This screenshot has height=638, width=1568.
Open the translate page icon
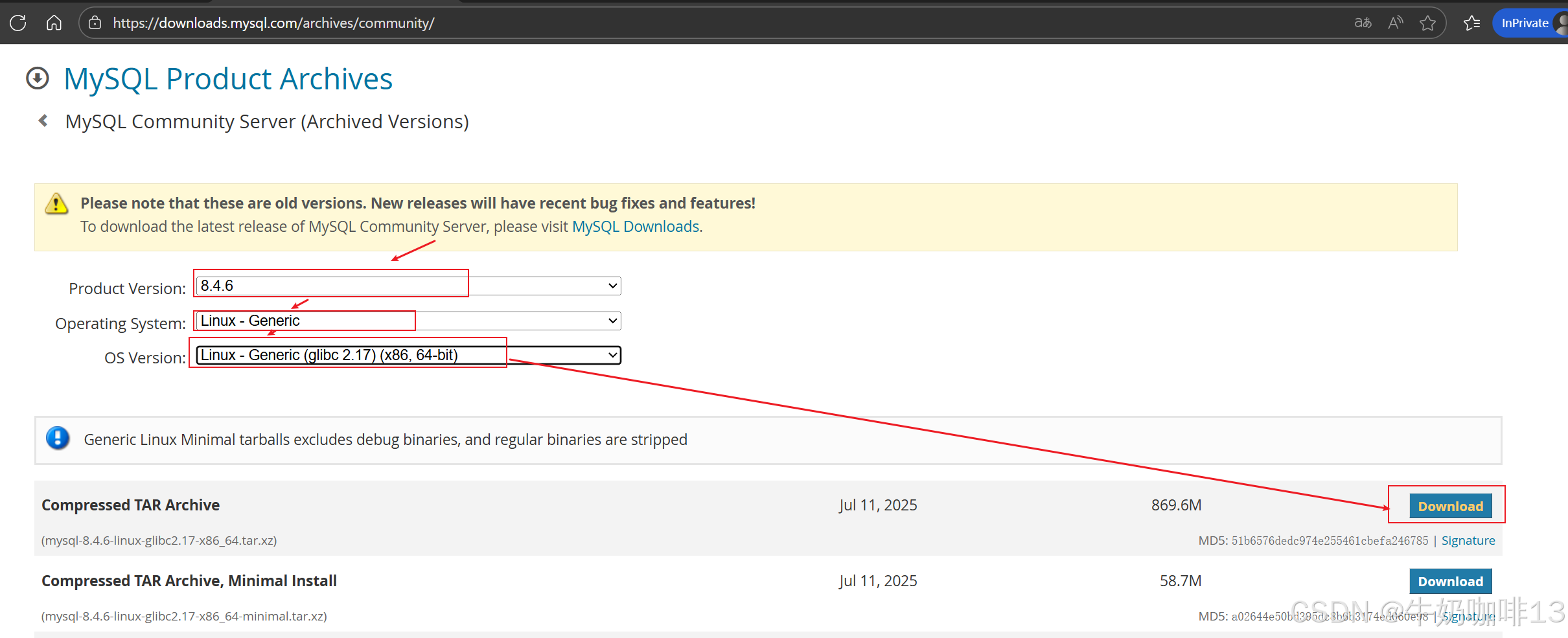1363,23
